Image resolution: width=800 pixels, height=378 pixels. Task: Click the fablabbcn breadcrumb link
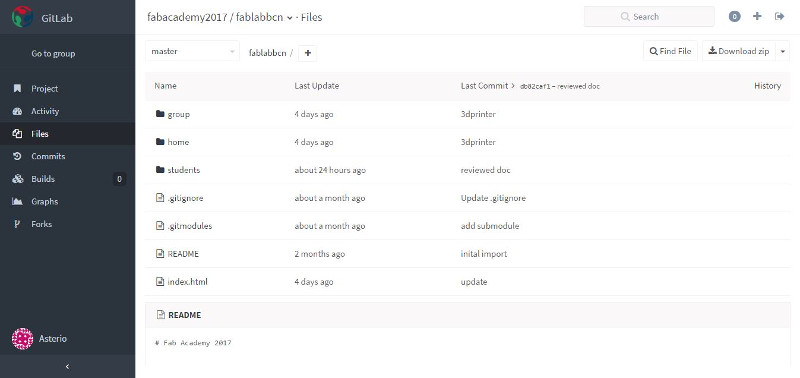pos(267,53)
